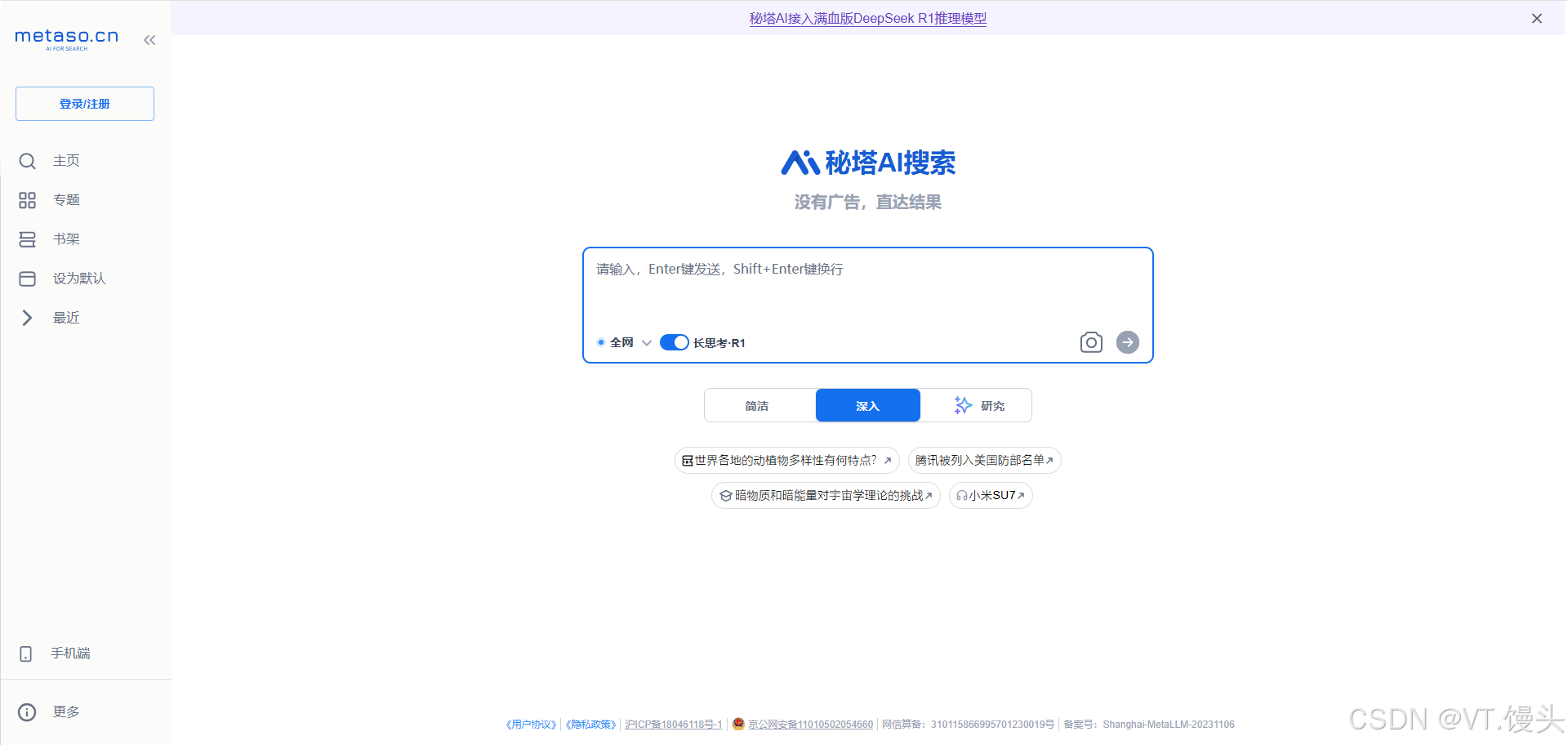Screen dimensions: 1568x745
Task: Expand the 最近 recent list chevron
Action: (27, 318)
